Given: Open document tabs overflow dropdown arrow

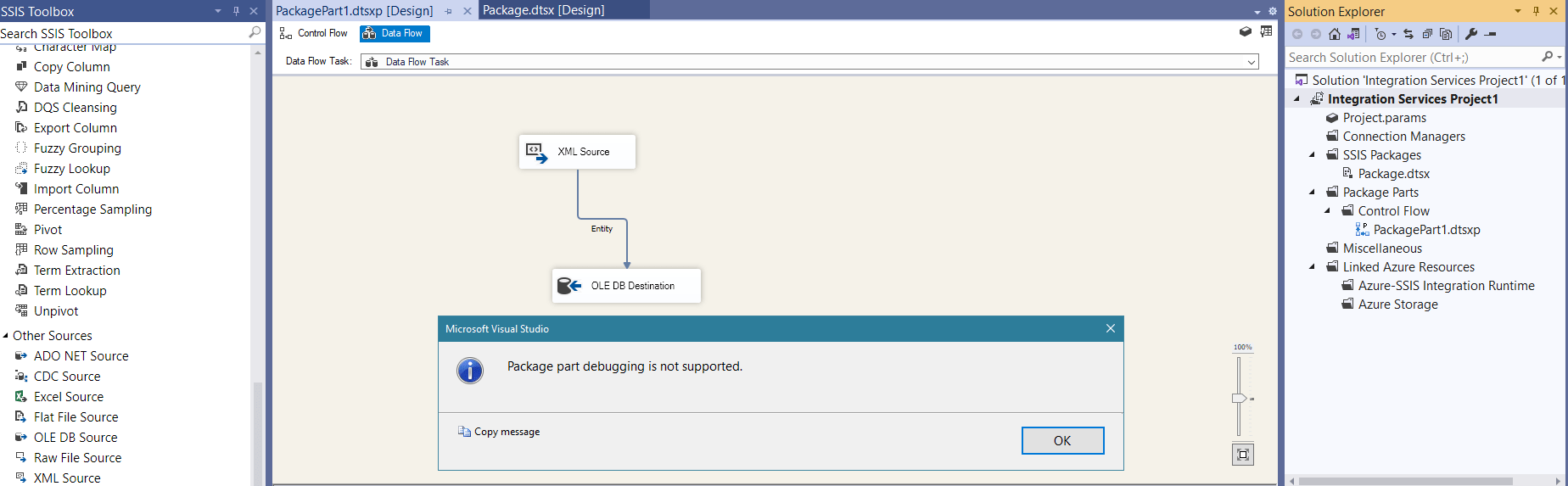Looking at the screenshot, I should coord(1257,12).
